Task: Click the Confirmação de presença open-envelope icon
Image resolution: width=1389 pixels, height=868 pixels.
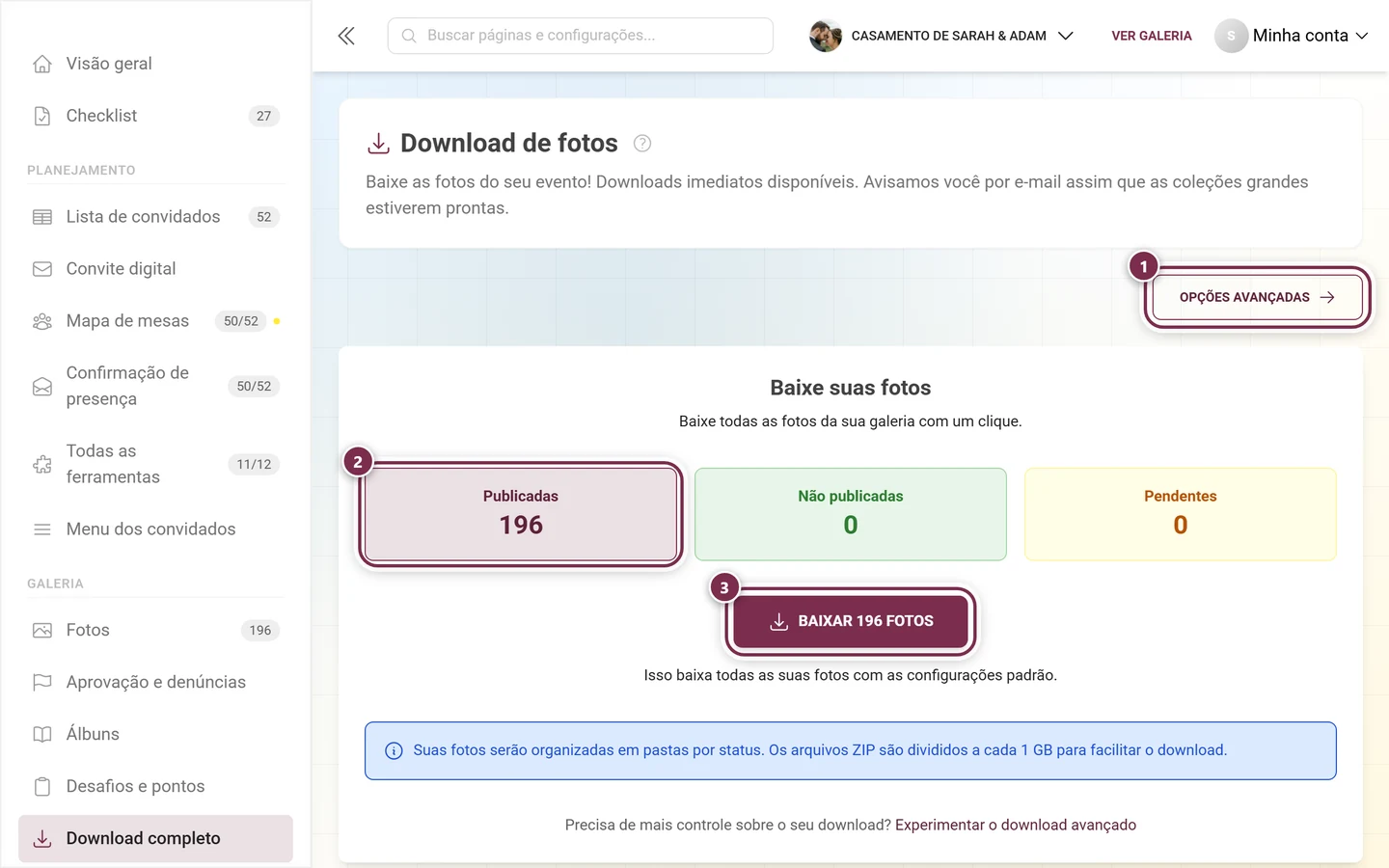Action: 42,387
